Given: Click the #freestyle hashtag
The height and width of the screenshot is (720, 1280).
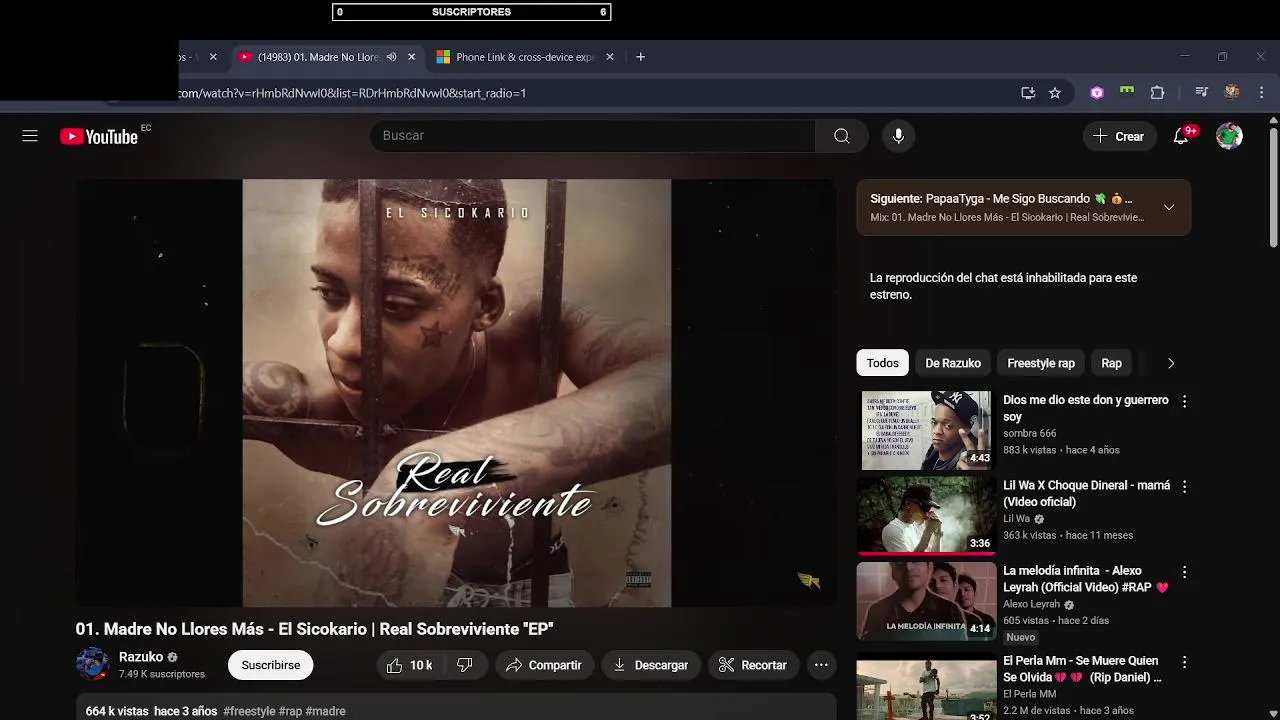Looking at the screenshot, I should click(249, 711).
